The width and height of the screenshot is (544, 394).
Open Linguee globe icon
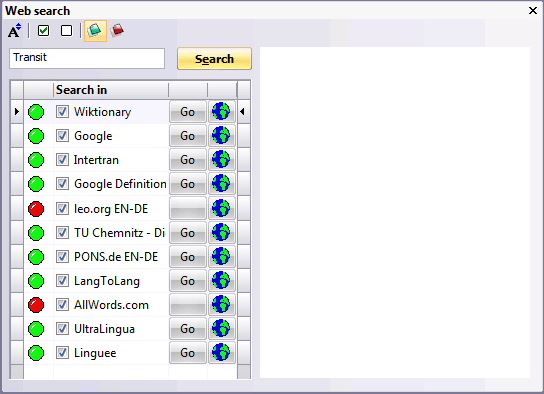[x=221, y=353]
